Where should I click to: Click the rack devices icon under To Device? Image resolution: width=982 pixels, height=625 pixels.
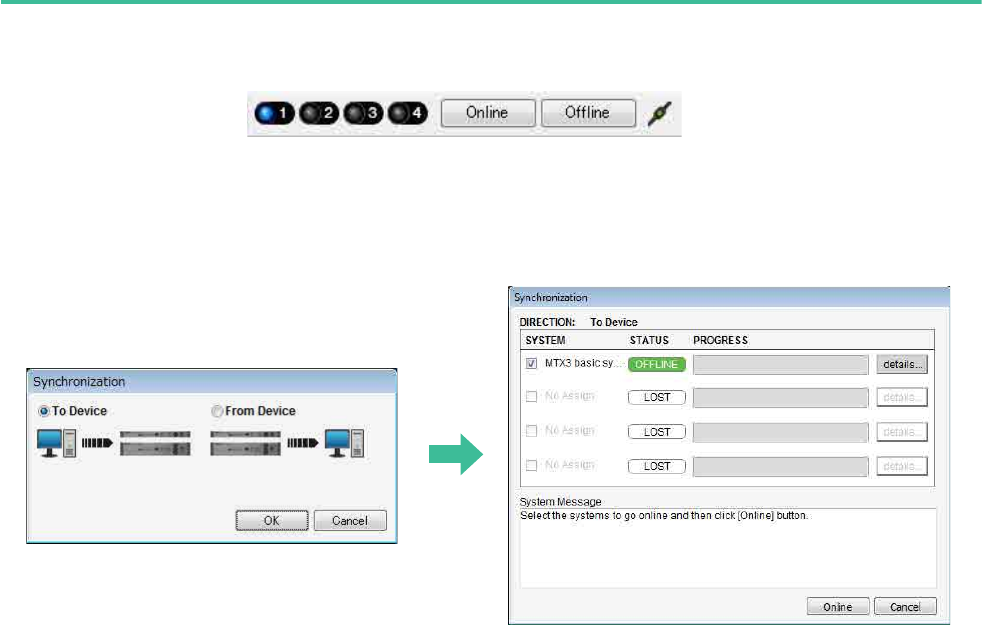[x=155, y=443]
